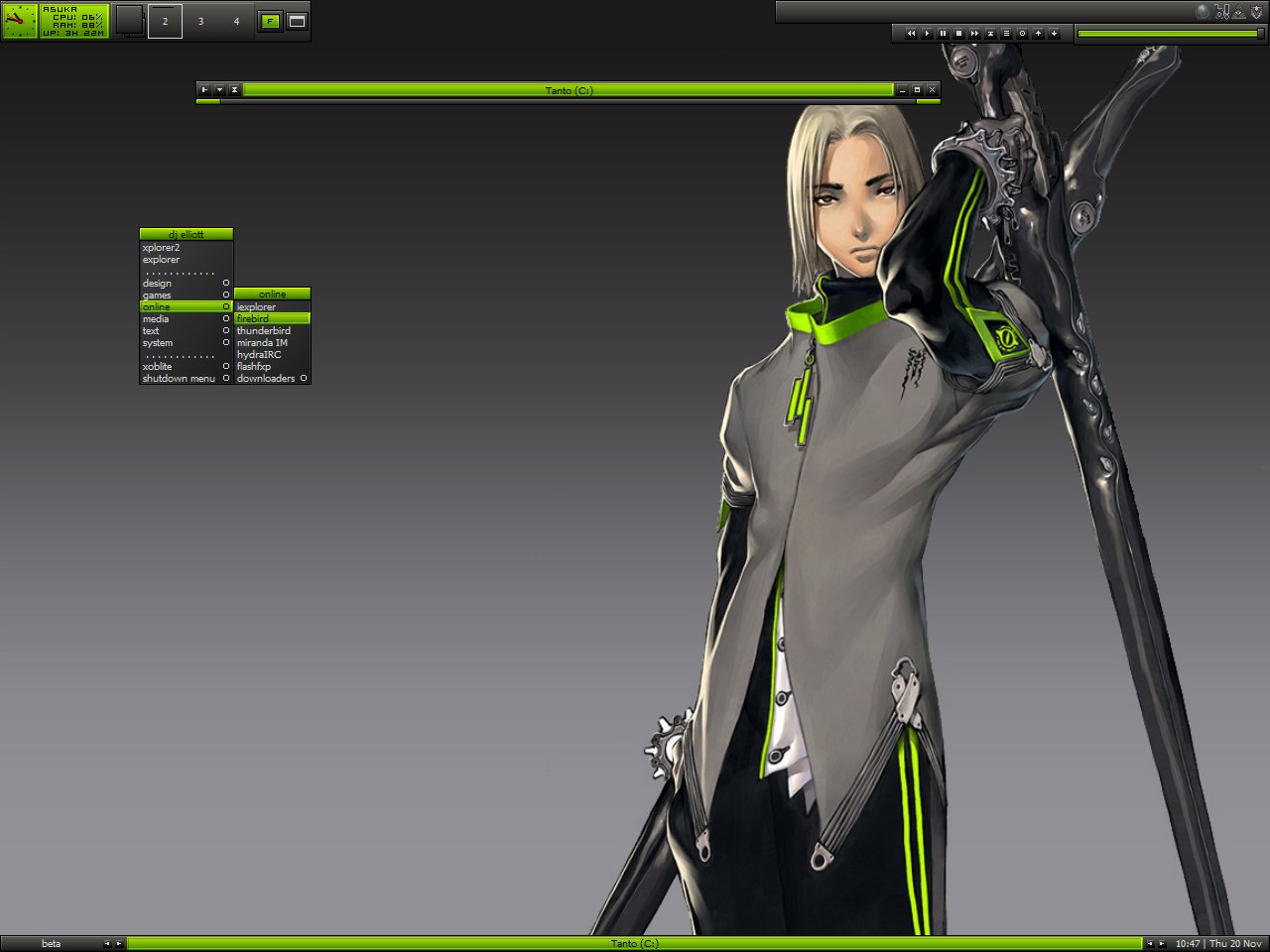Image resolution: width=1270 pixels, height=952 pixels.
Task: Click previous workspace arrow next to beta
Action: 107,944
